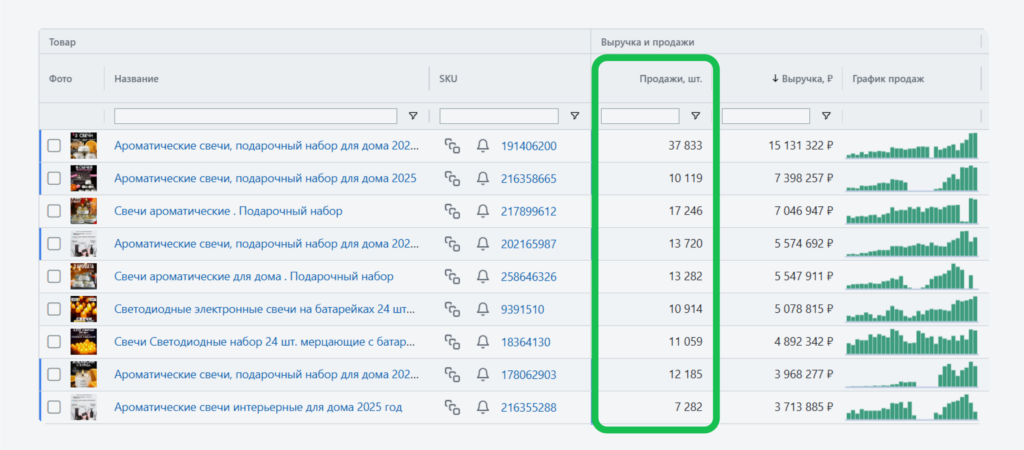Click copy icon next to SKU 191406200
1024x450 pixels.
pyautogui.click(x=452, y=146)
